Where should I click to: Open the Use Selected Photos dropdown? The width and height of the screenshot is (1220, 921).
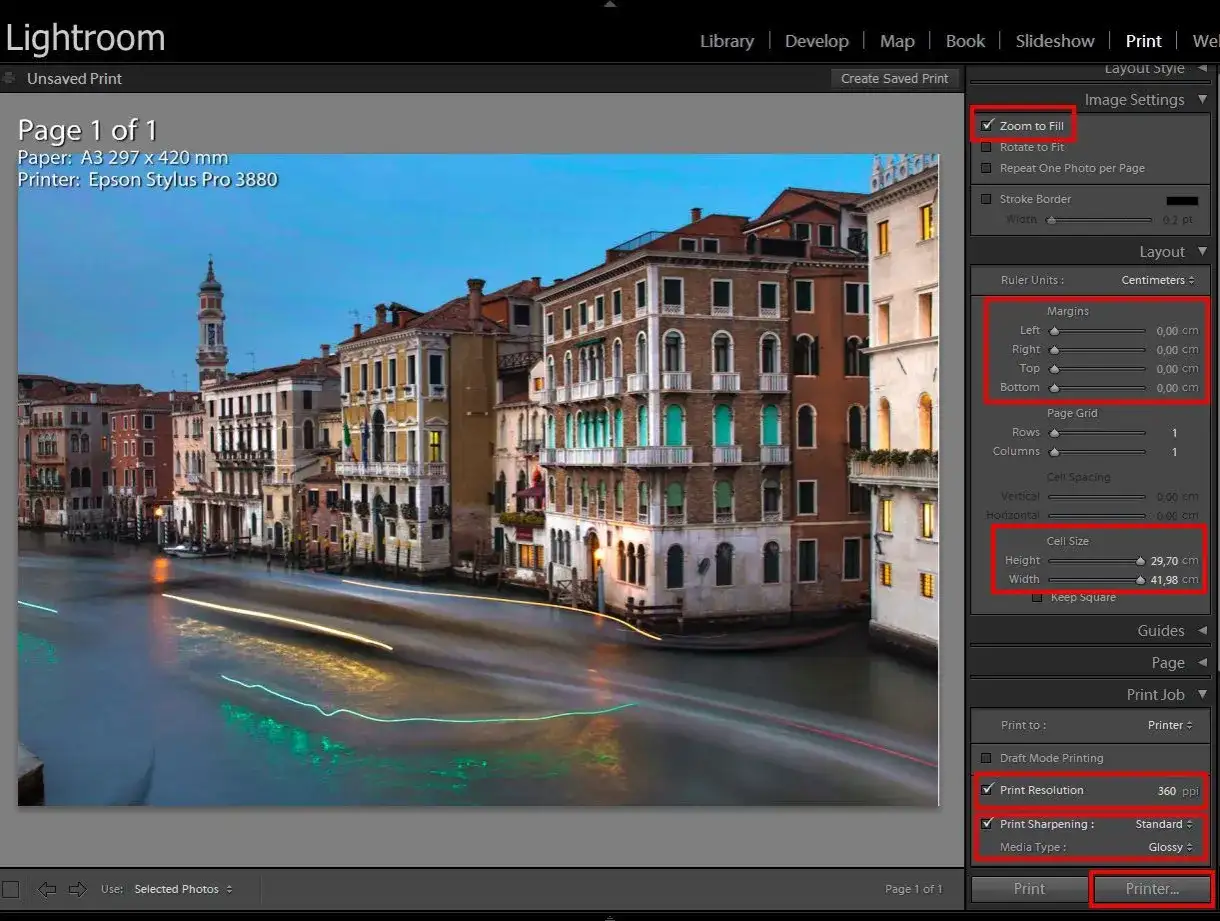(x=183, y=889)
